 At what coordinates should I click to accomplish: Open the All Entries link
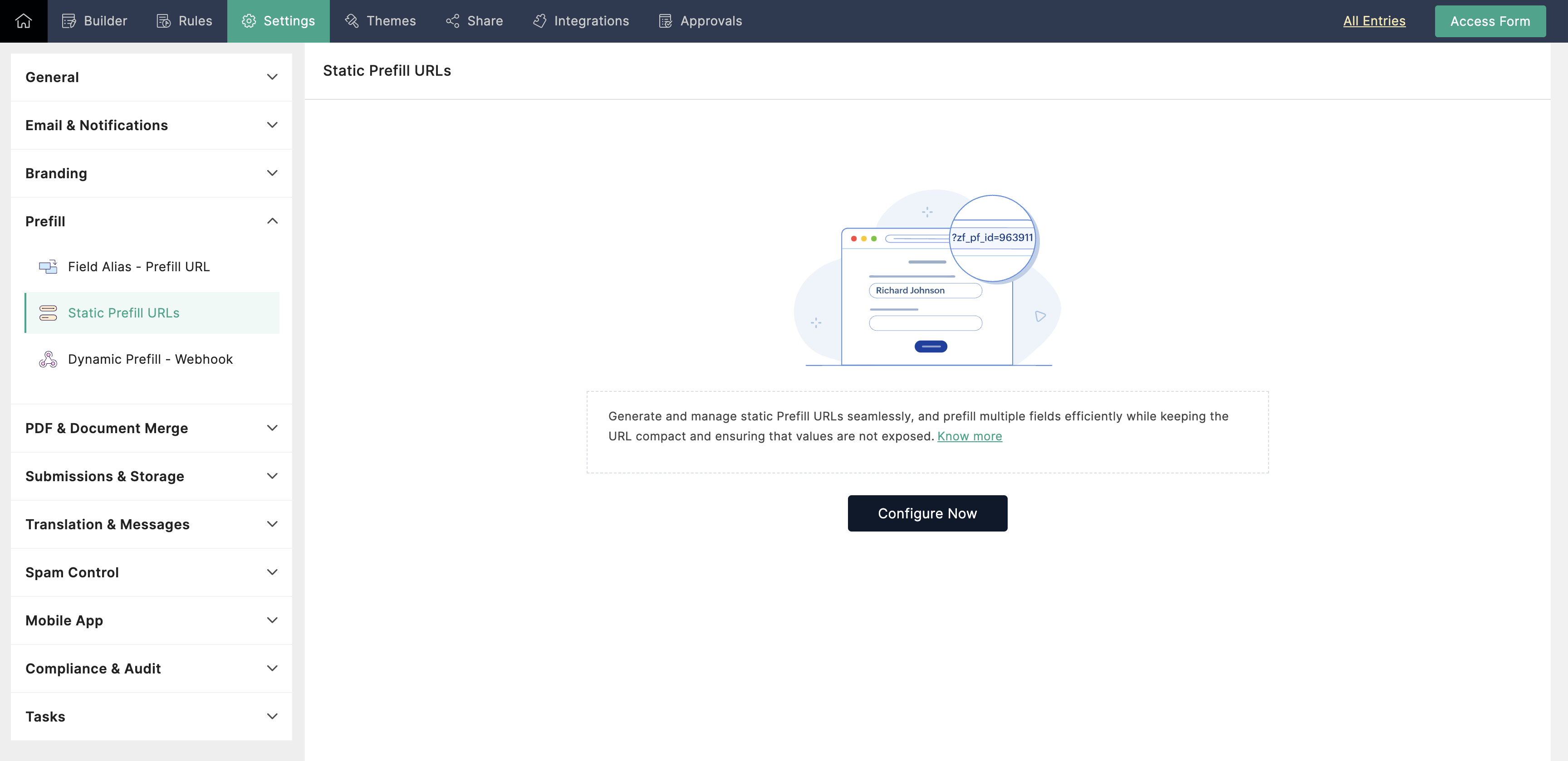click(x=1374, y=21)
